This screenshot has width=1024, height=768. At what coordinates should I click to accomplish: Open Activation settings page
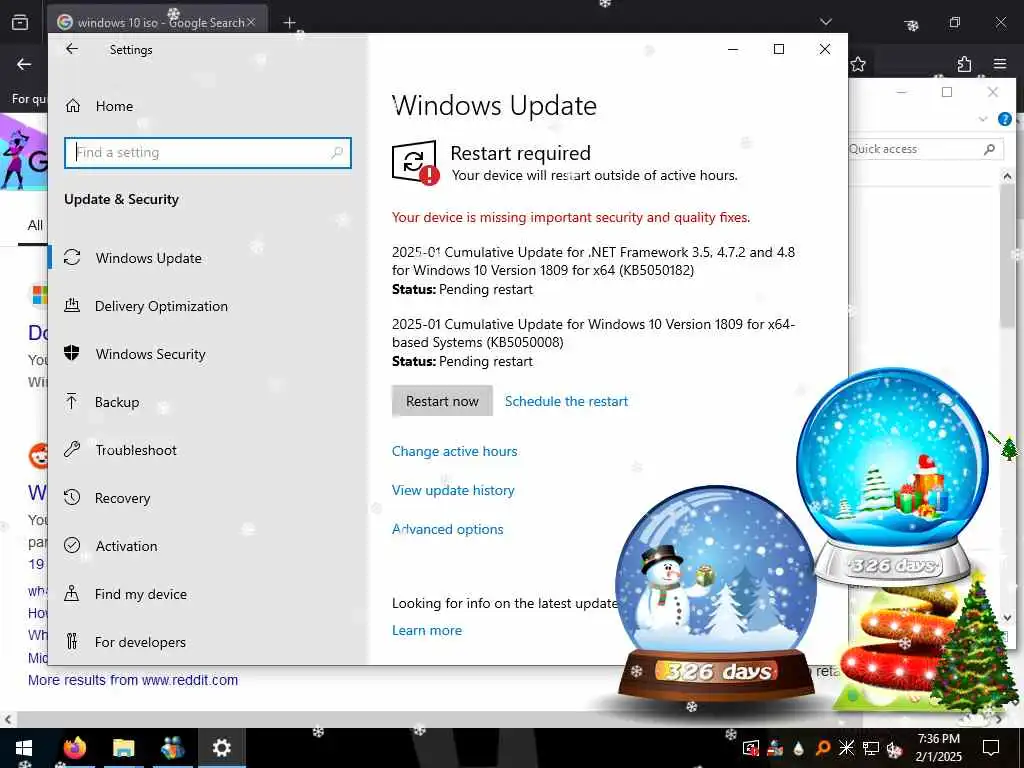126,546
